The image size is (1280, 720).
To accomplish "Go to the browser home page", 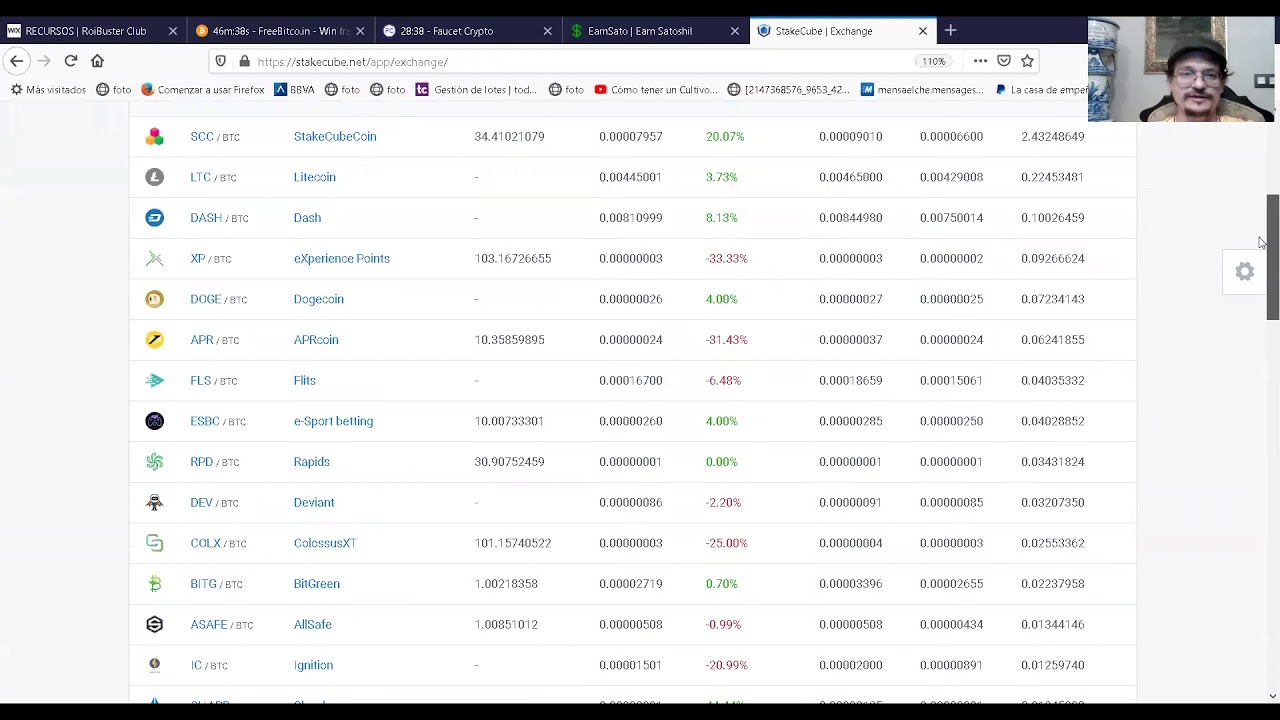I will [97, 61].
